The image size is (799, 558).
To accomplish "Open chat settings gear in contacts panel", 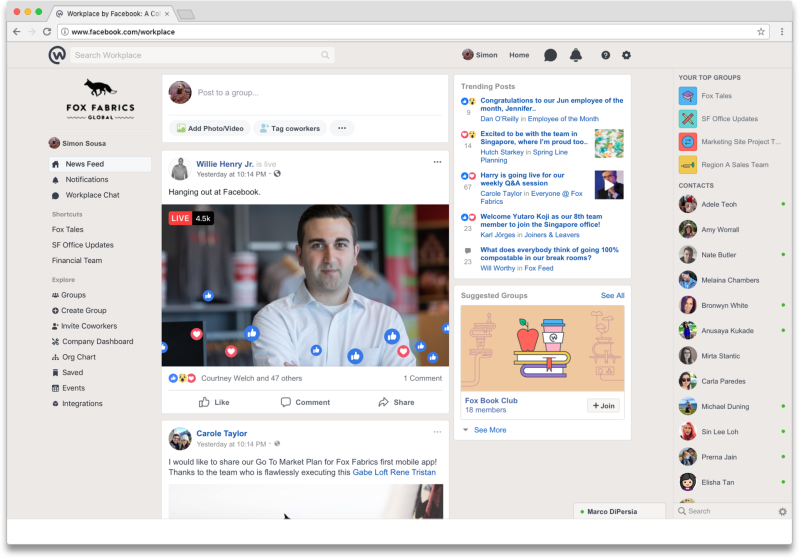I will tap(782, 511).
